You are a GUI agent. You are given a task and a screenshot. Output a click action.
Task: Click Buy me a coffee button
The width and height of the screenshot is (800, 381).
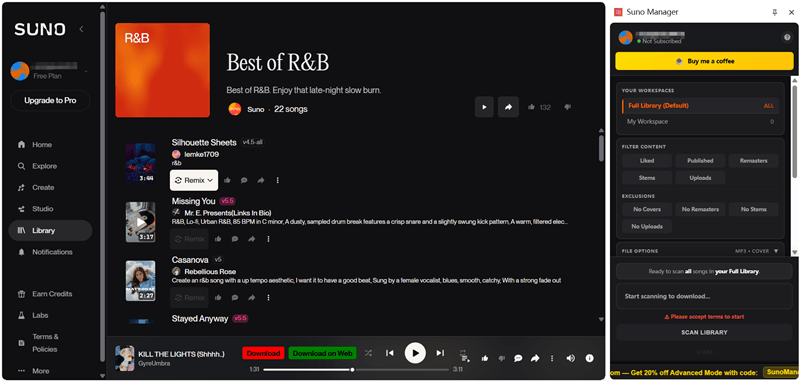[704, 61]
